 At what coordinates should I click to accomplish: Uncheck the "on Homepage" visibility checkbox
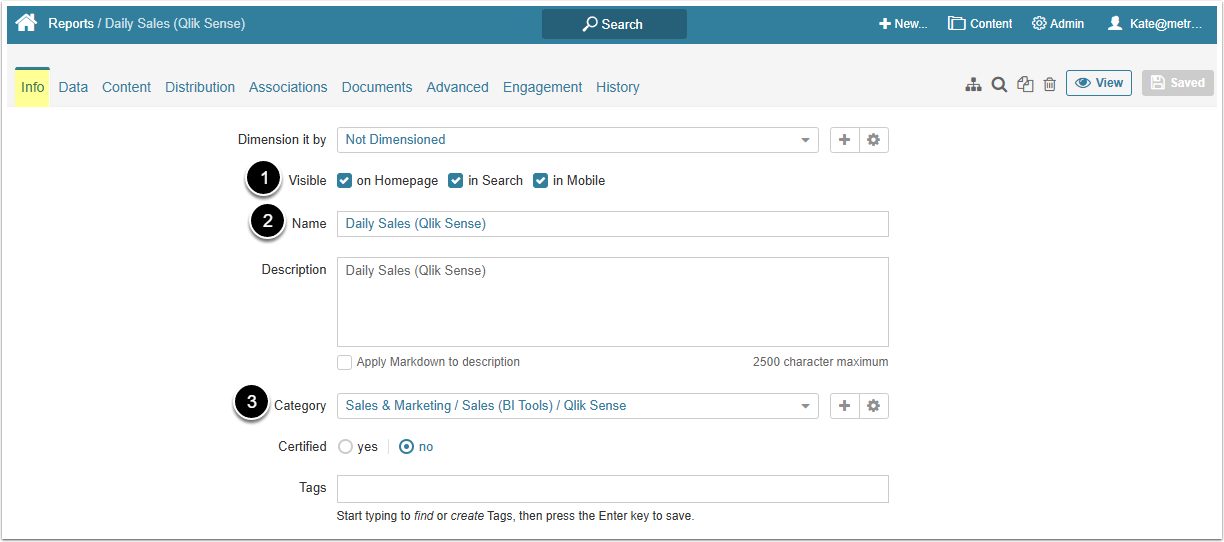click(x=345, y=181)
